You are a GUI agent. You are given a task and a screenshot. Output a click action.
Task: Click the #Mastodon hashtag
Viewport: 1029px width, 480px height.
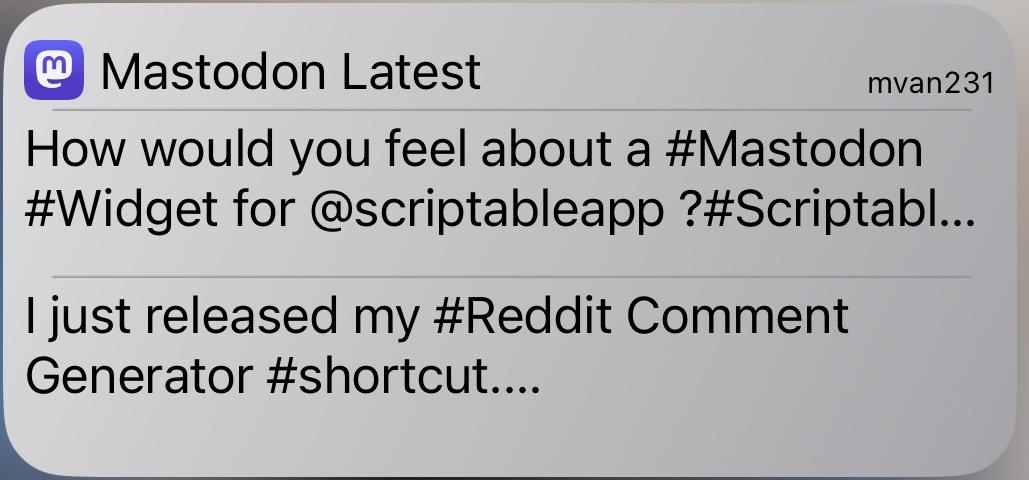pos(793,149)
